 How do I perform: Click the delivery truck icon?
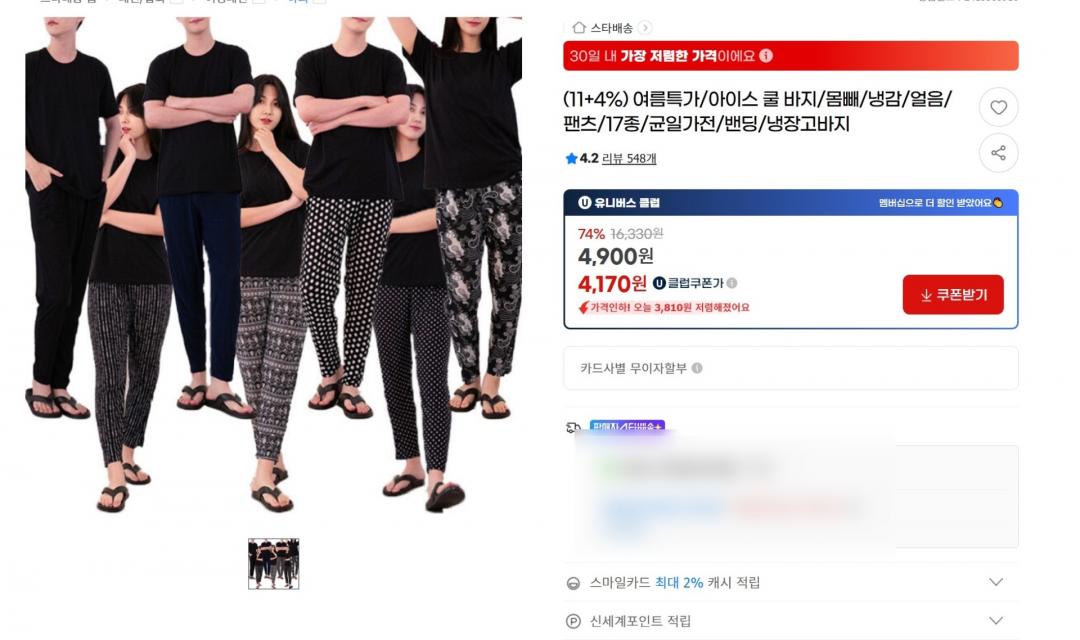click(573, 427)
